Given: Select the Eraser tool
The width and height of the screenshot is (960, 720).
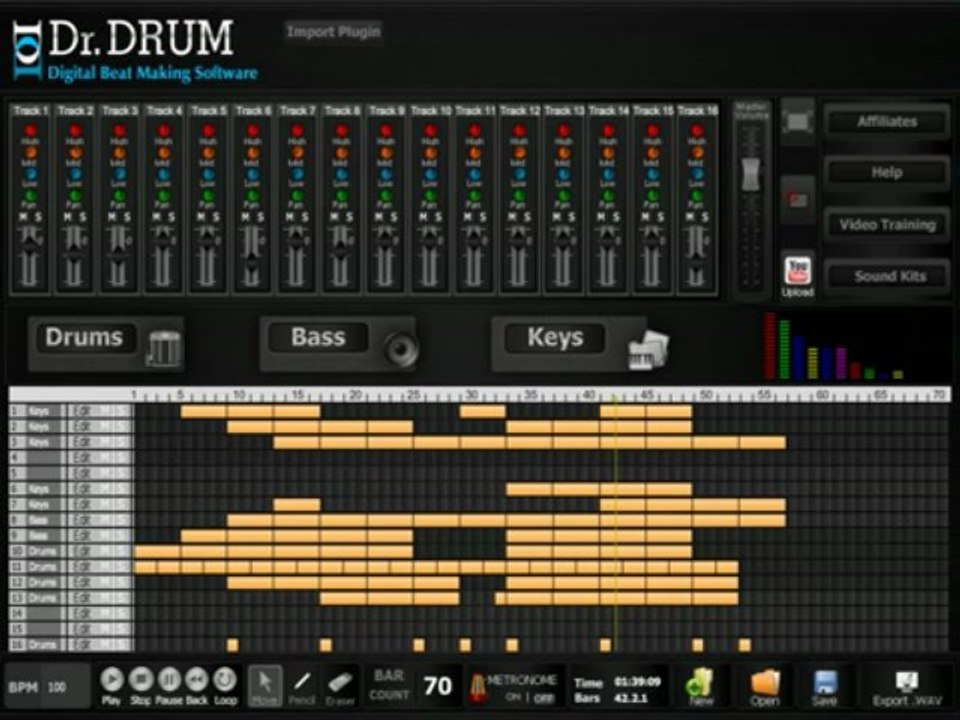Looking at the screenshot, I should [x=340, y=686].
